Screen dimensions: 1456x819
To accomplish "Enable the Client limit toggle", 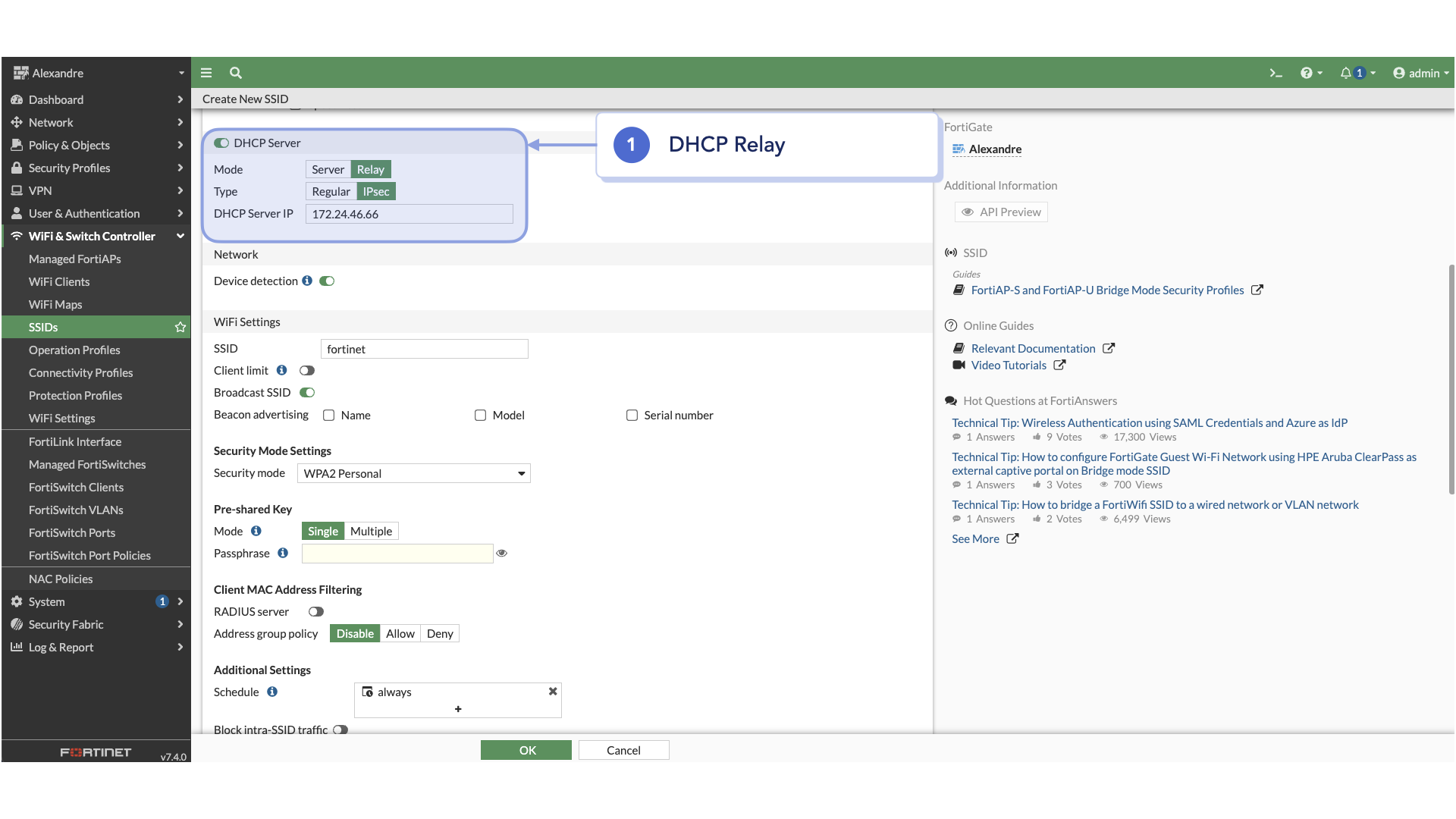I will coord(307,371).
